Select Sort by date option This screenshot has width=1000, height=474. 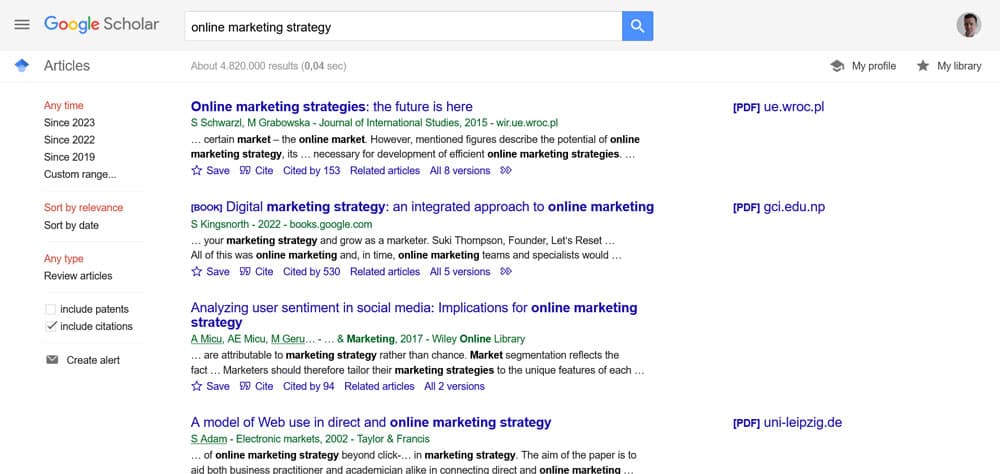click(71, 225)
